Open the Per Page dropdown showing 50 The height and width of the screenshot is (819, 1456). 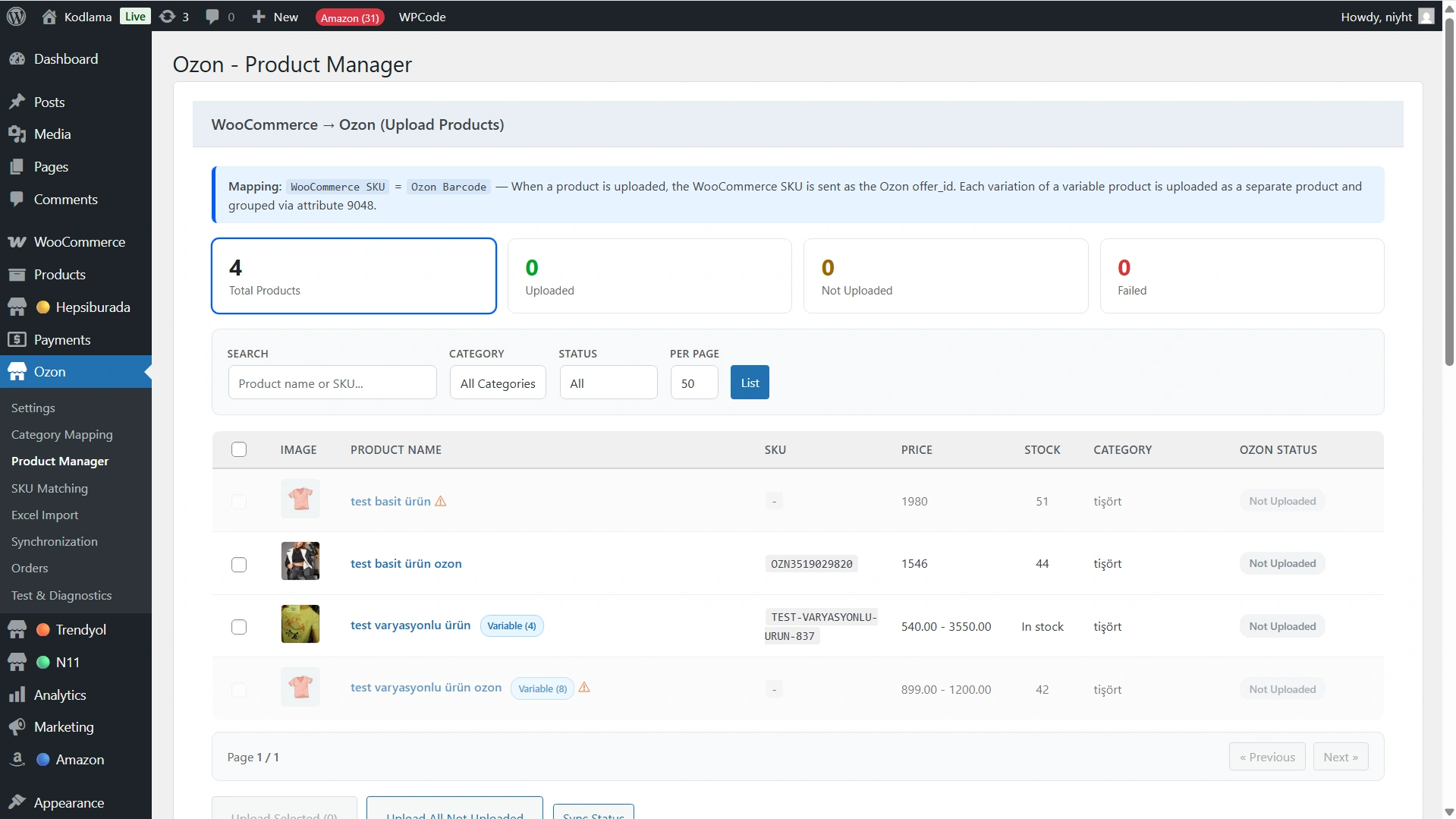coord(693,383)
